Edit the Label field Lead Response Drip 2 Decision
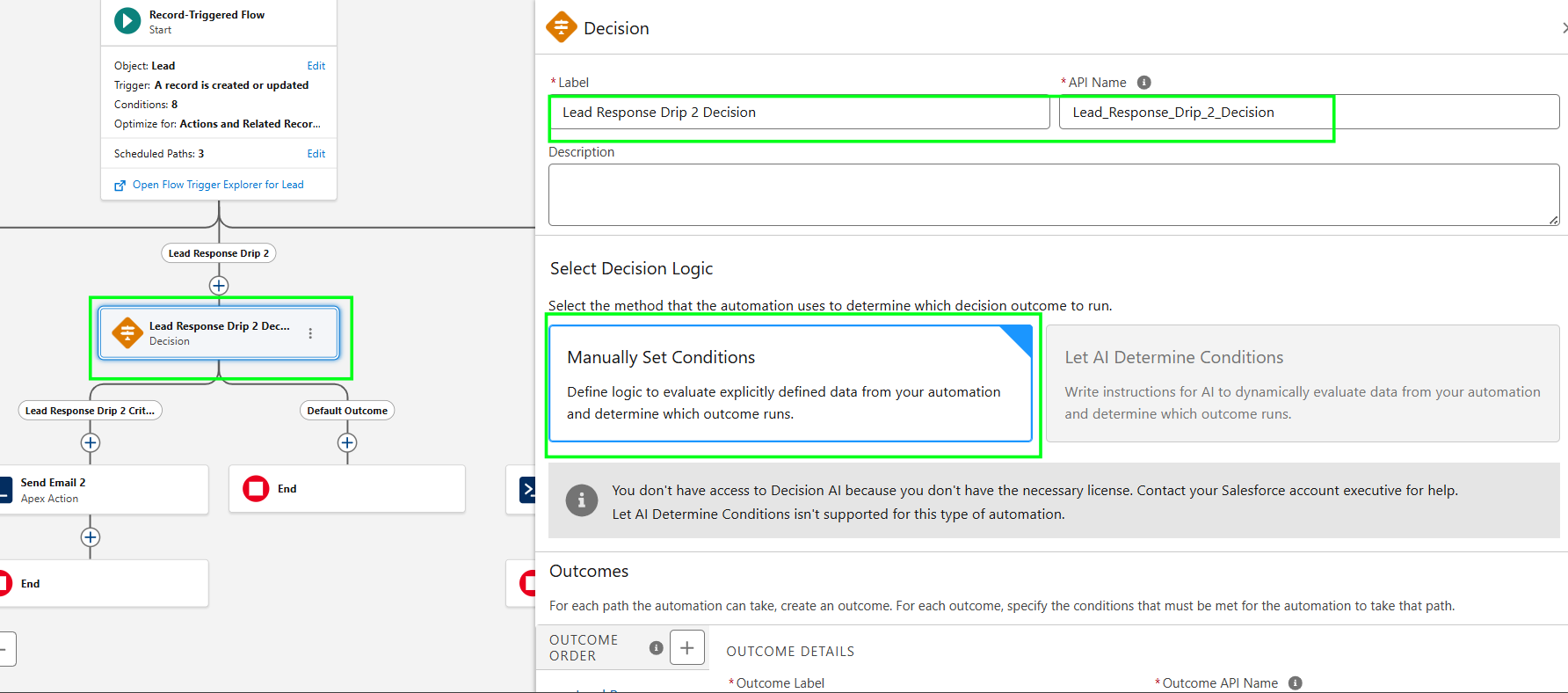1568x693 pixels. (x=800, y=113)
